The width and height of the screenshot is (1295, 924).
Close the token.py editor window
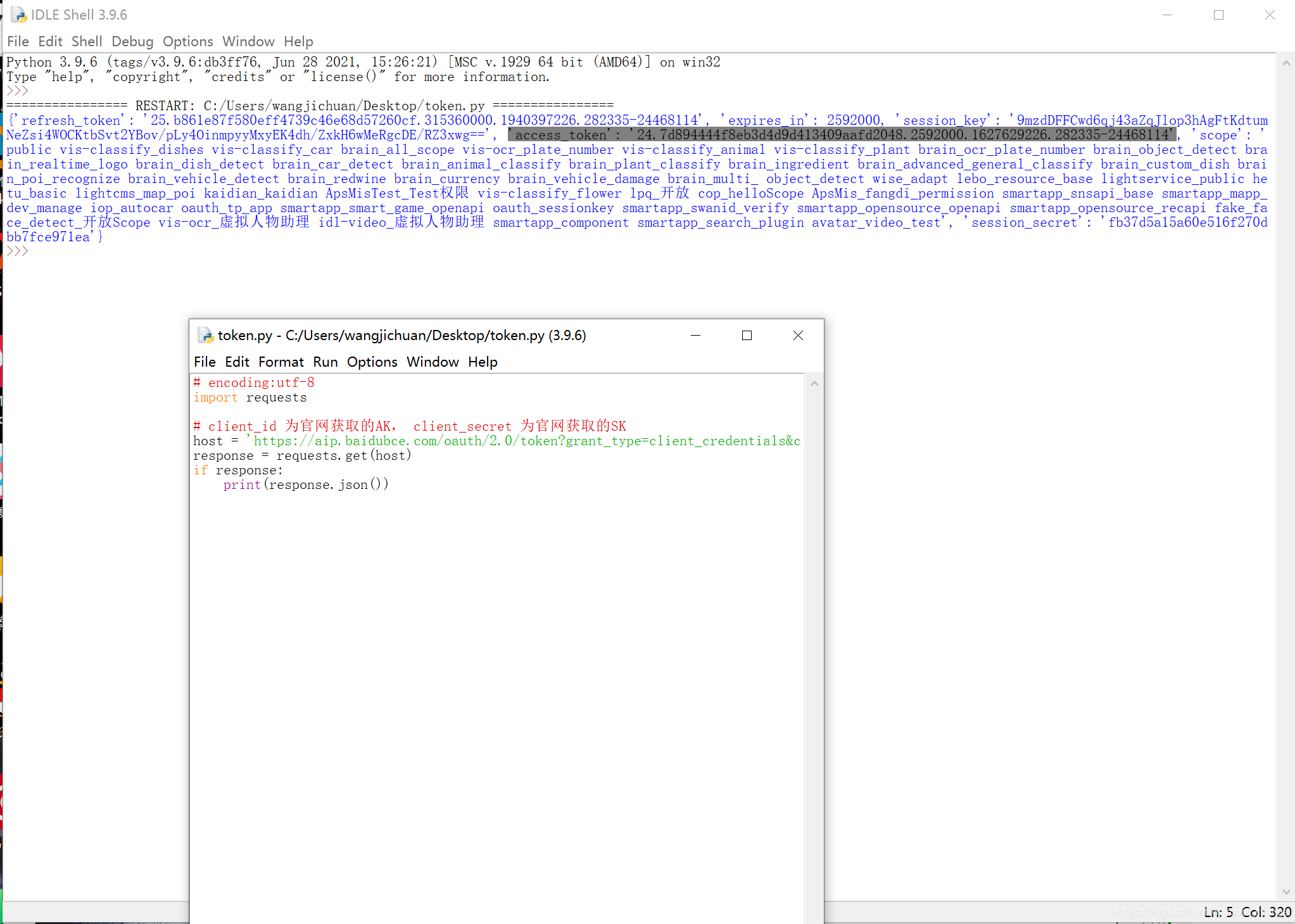click(798, 335)
